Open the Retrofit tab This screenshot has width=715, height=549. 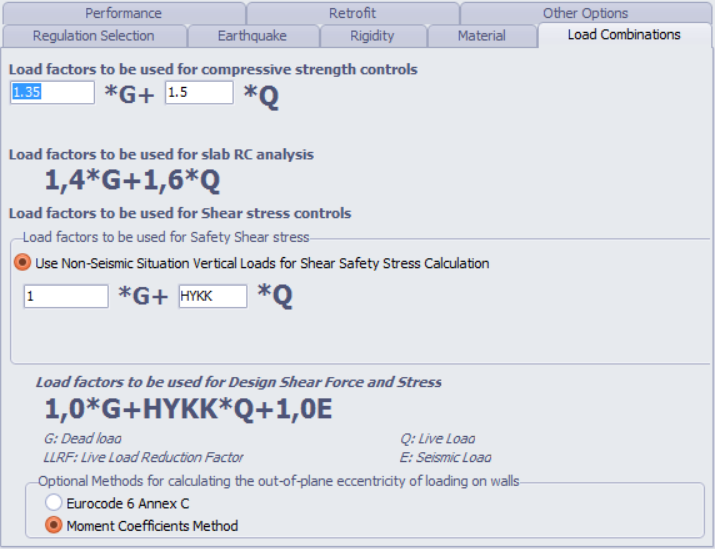[x=352, y=13]
